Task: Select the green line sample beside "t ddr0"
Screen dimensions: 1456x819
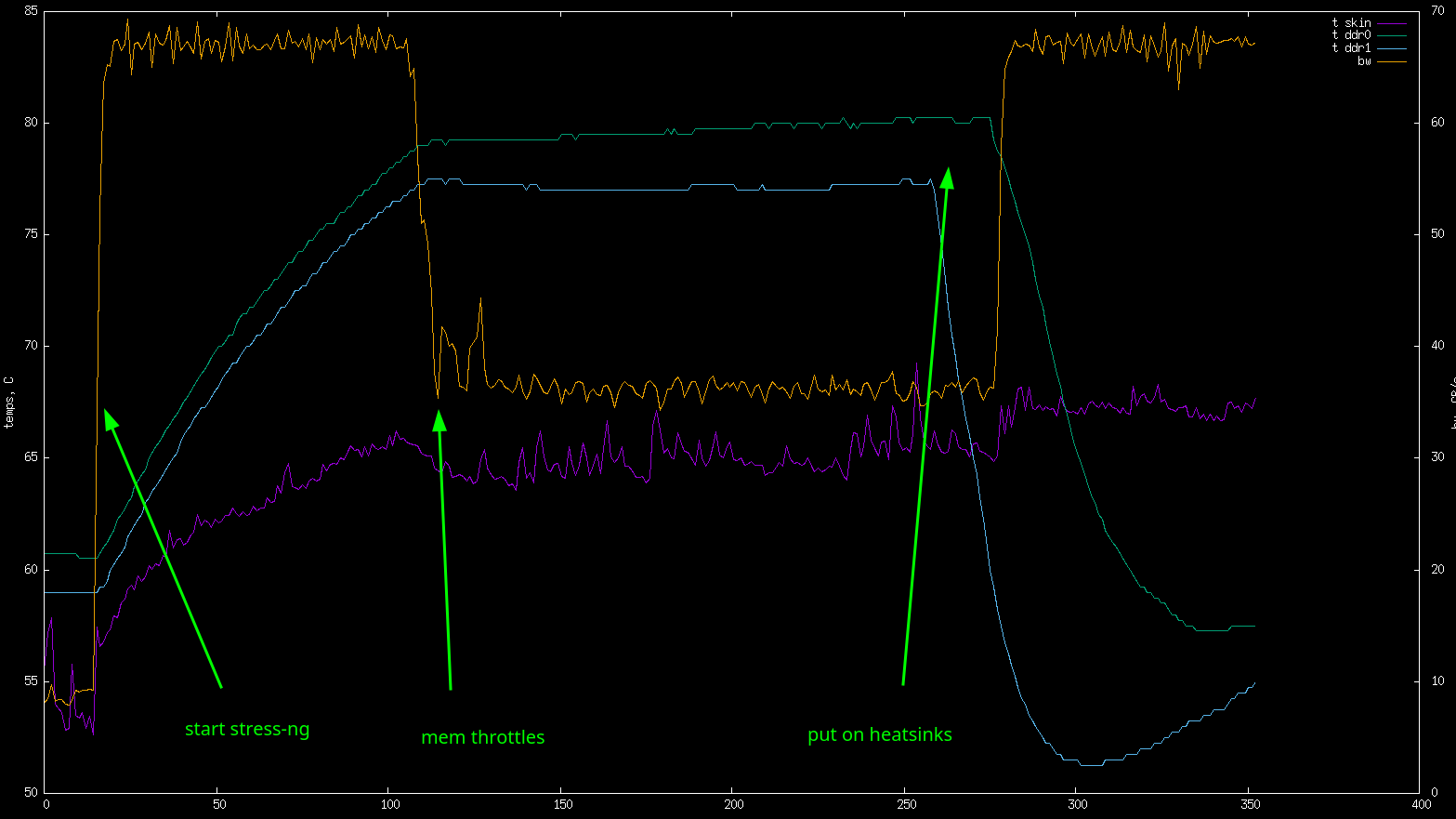Action: coord(1392,35)
